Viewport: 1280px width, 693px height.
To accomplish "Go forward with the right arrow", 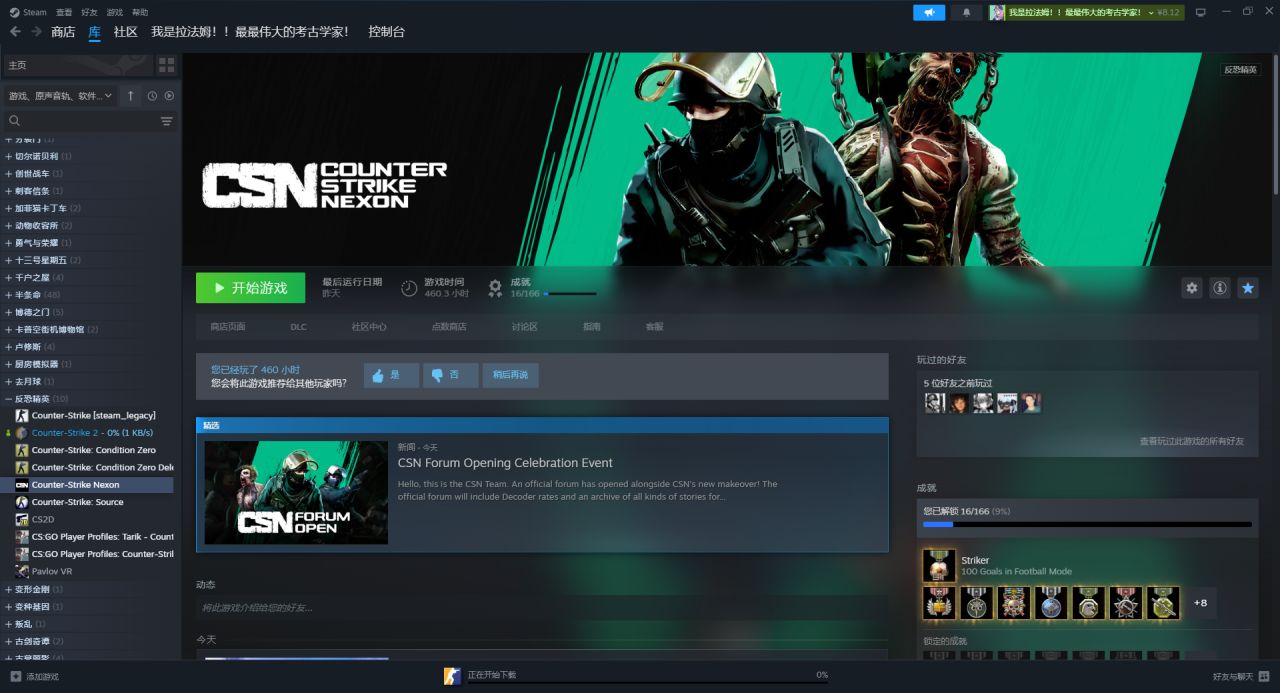I will (36, 32).
